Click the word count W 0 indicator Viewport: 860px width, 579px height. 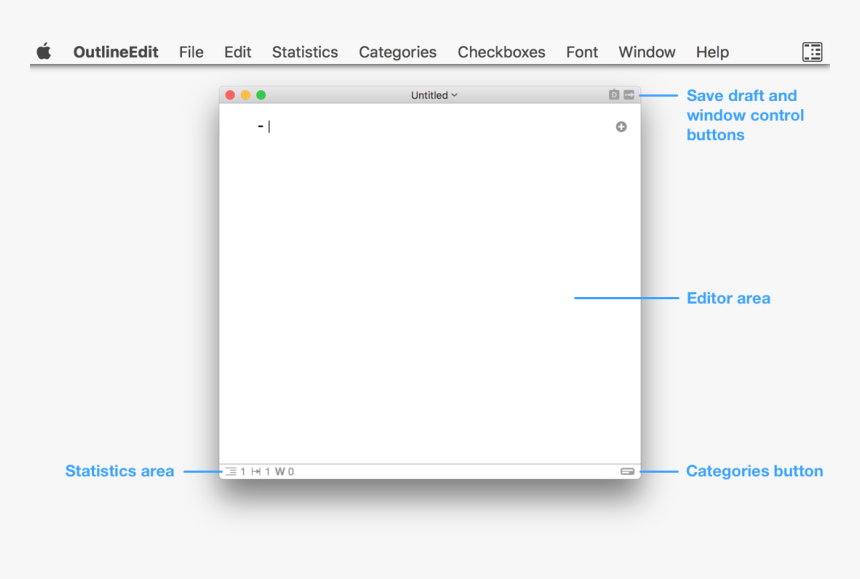click(287, 470)
